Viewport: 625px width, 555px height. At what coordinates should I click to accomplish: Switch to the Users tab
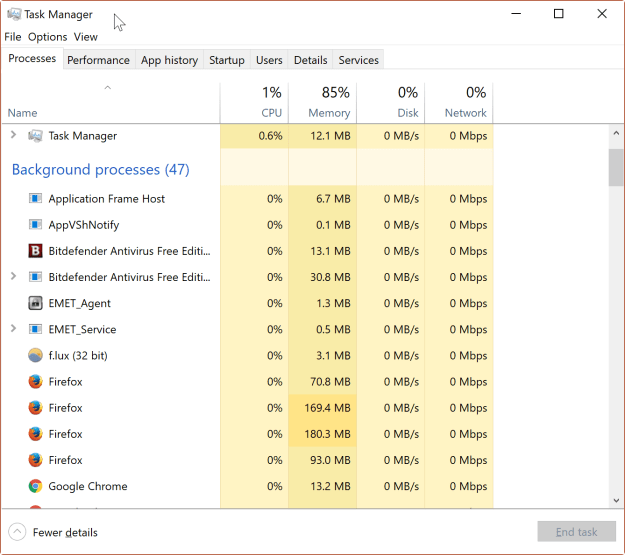[269, 60]
